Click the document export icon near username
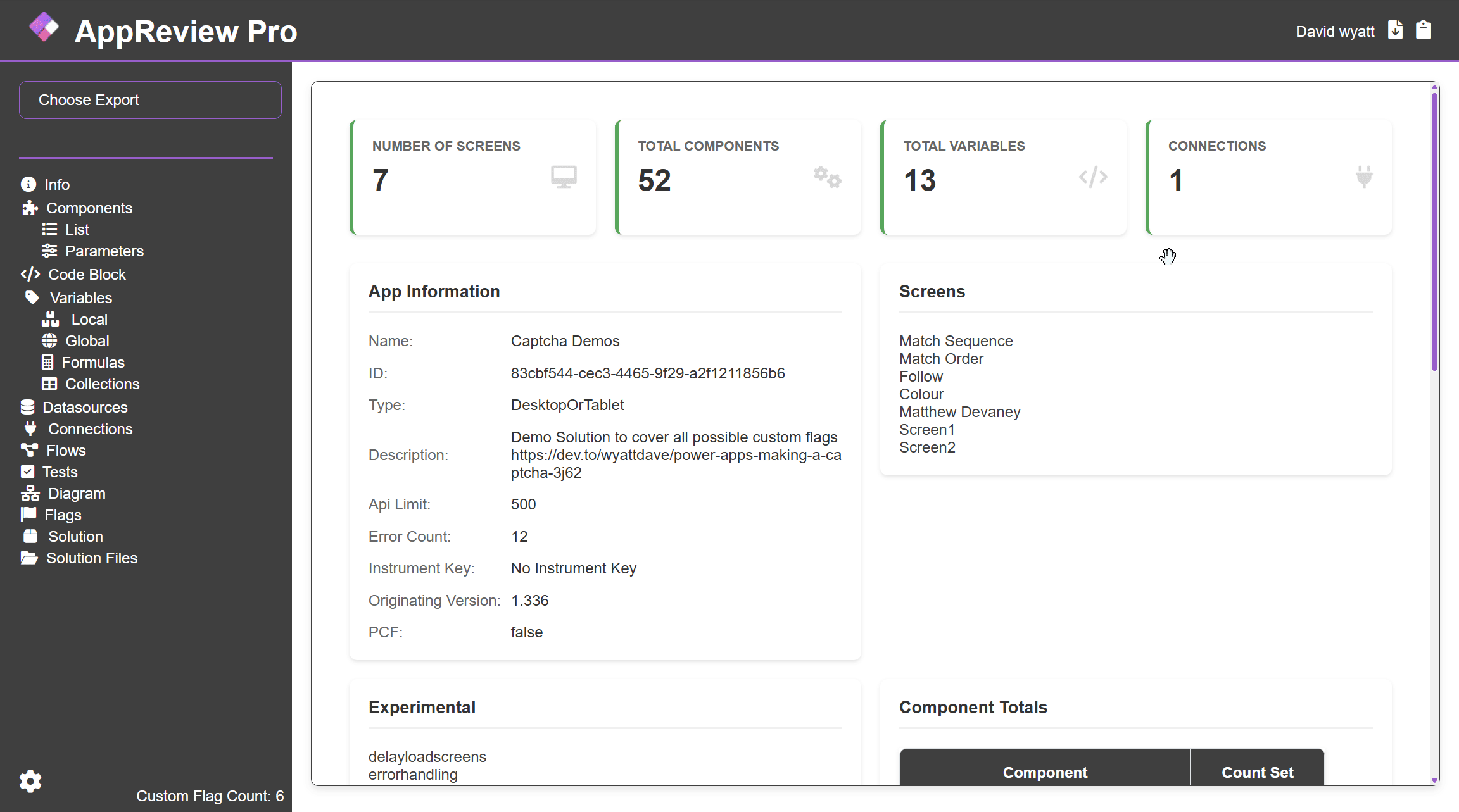Viewport: 1459px width, 812px height. 1396,30
